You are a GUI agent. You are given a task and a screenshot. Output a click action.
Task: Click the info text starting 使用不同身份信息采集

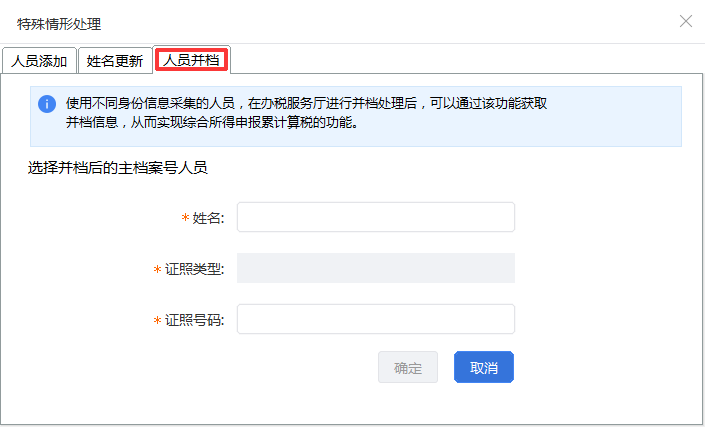[305, 103]
